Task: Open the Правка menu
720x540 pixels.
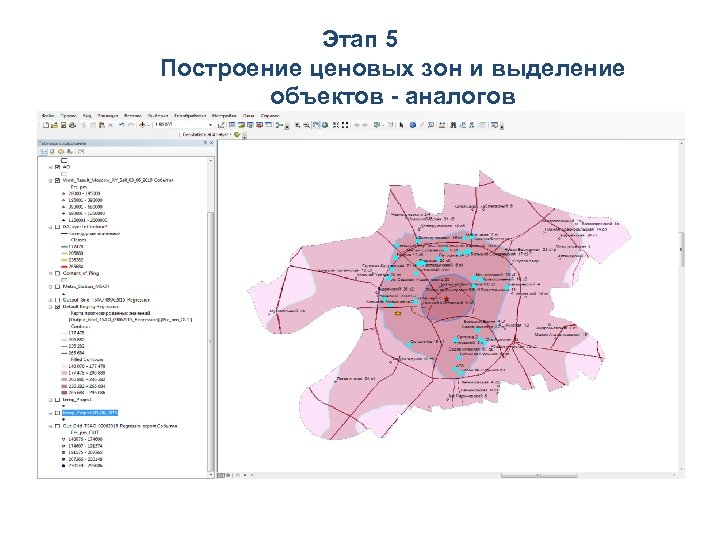Action: [68, 116]
